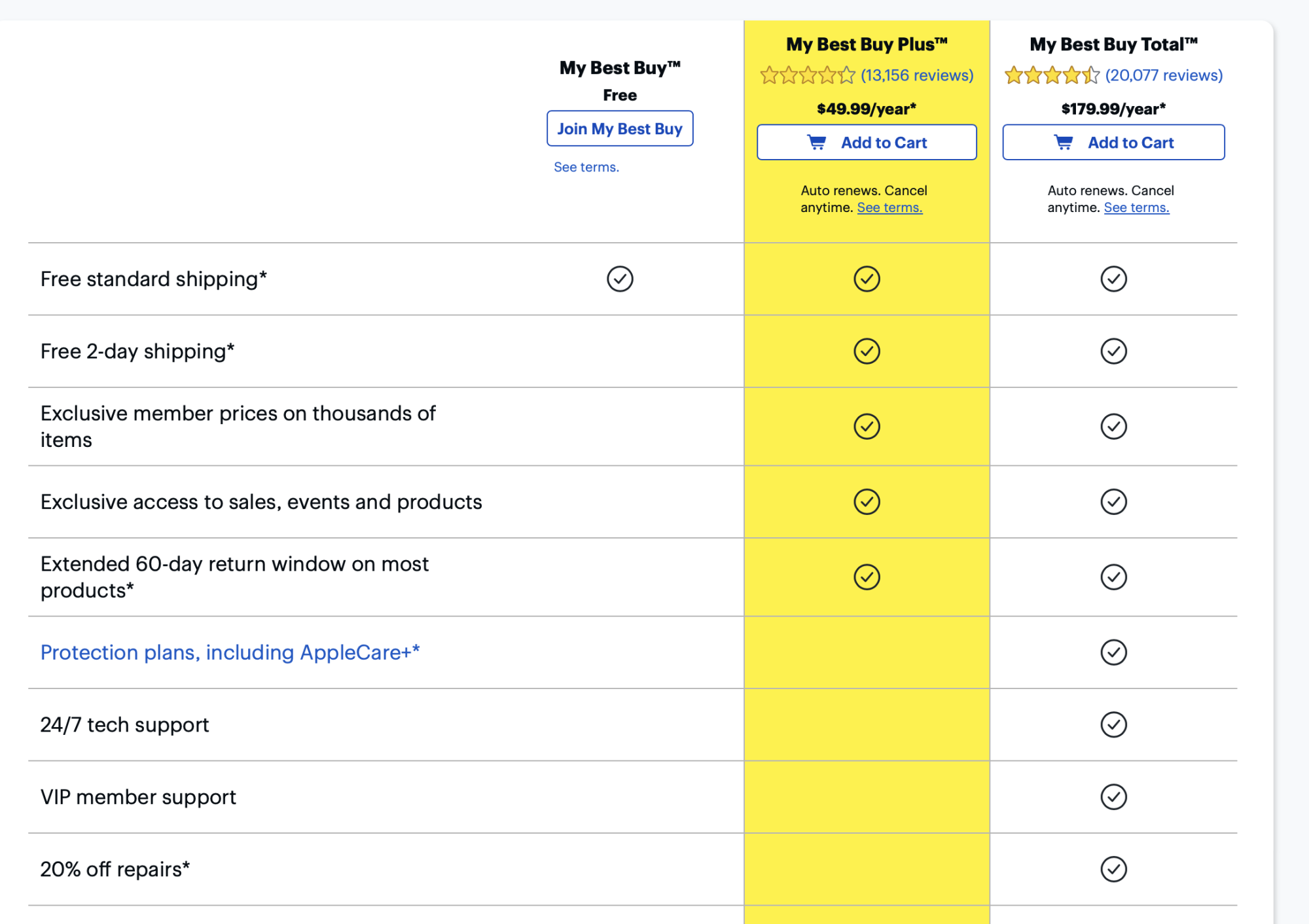The width and height of the screenshot is (1309, 924).
Task: Click the Total checkmark for VIP member support
Action: (x=1113, y=796)
